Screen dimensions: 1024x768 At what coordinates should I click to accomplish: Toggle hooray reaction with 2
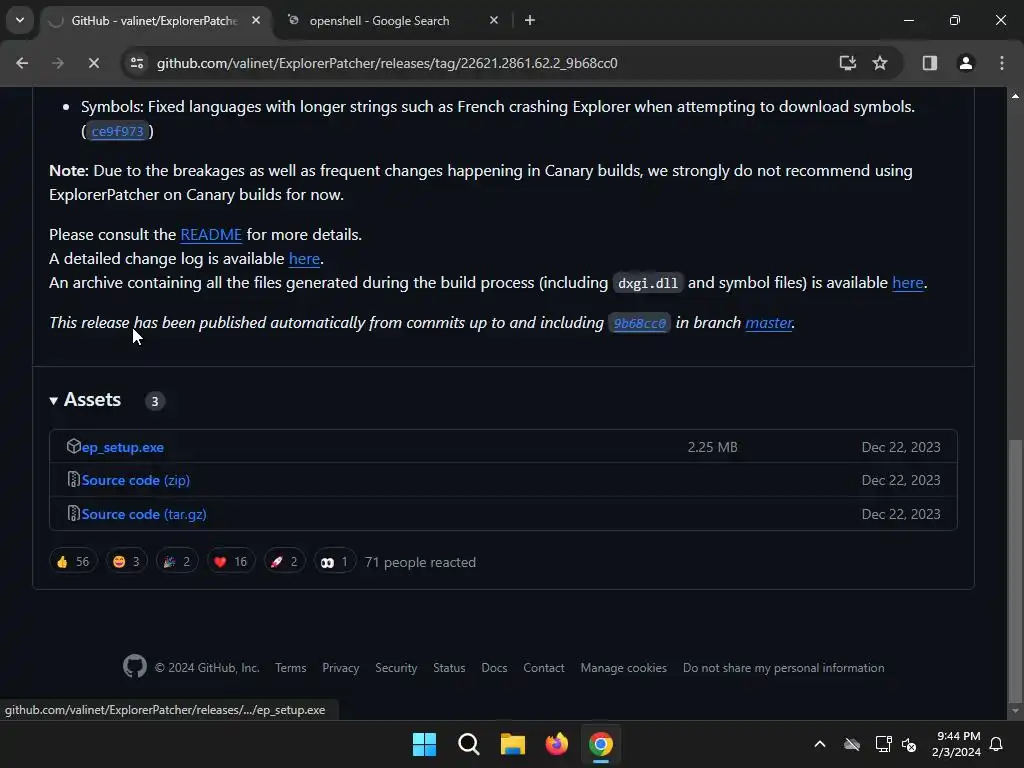coord(177,562)
